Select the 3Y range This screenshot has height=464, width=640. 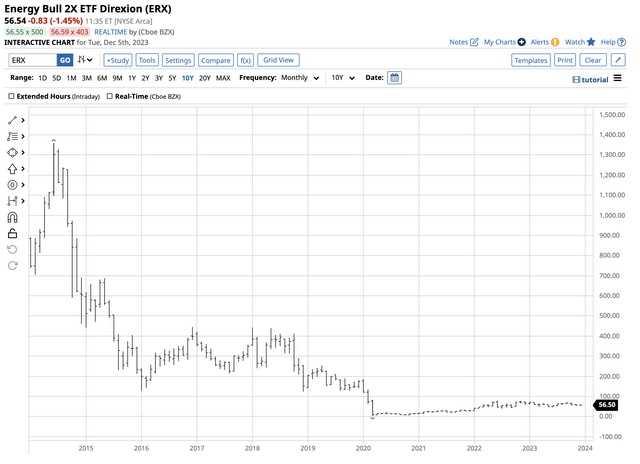pos(159,78)
